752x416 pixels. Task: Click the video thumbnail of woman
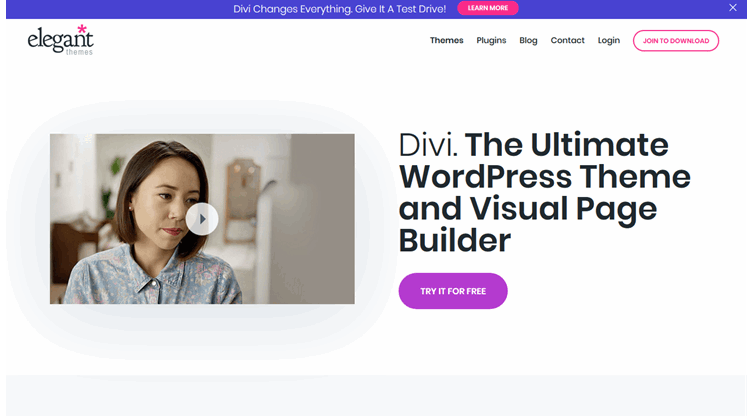tap(202, 219)
